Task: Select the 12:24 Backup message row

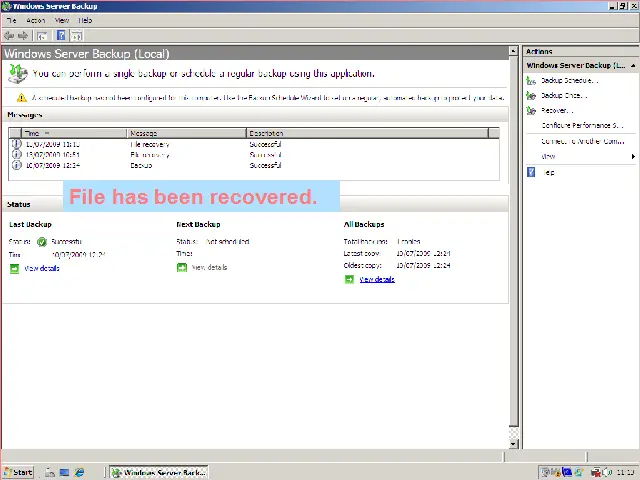Action: coord(254,165)
